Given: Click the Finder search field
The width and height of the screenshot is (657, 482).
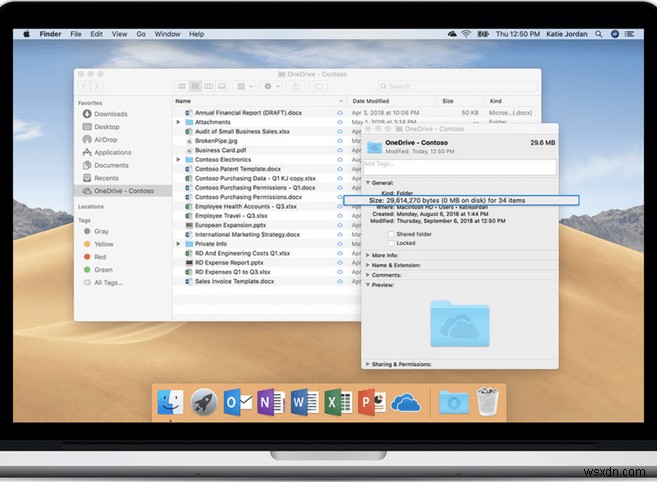Looking at the screenshot, I should point(457,86).
